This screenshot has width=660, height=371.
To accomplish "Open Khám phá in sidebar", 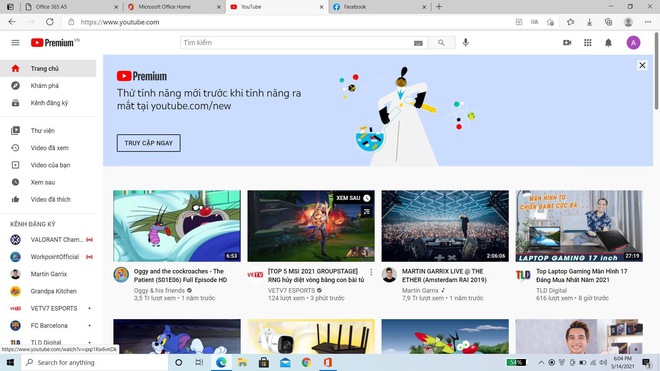I will 48,85.
